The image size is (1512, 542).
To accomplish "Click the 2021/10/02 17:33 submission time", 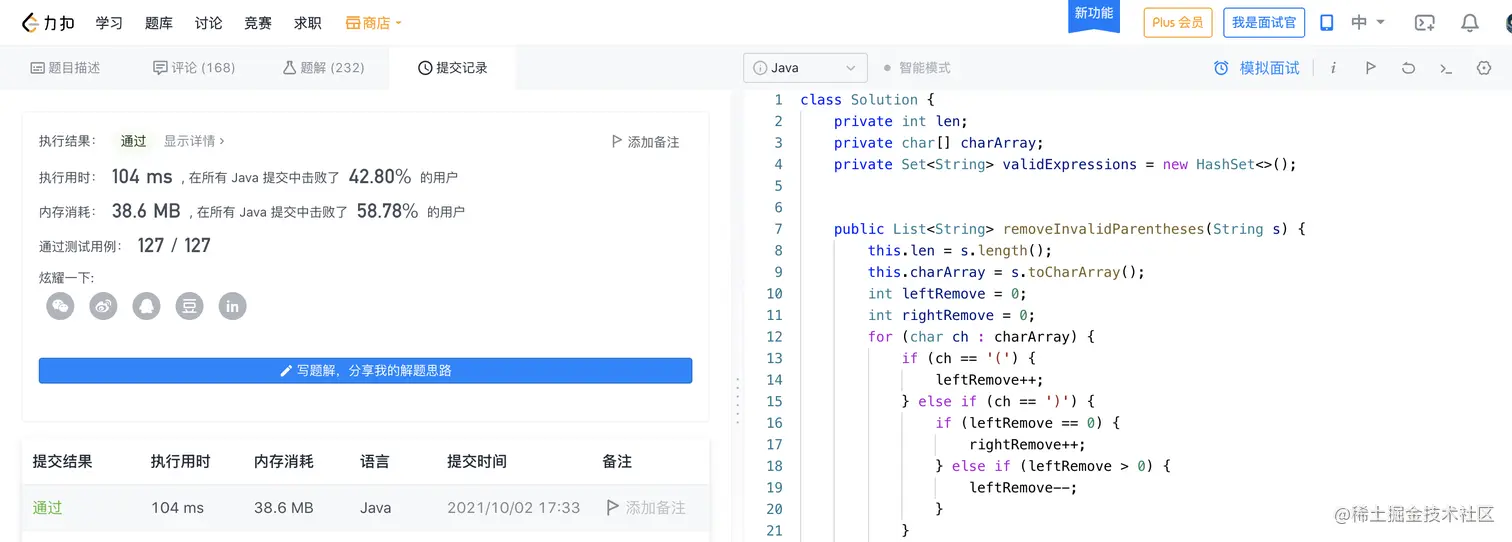I will (x=514, y=507).
